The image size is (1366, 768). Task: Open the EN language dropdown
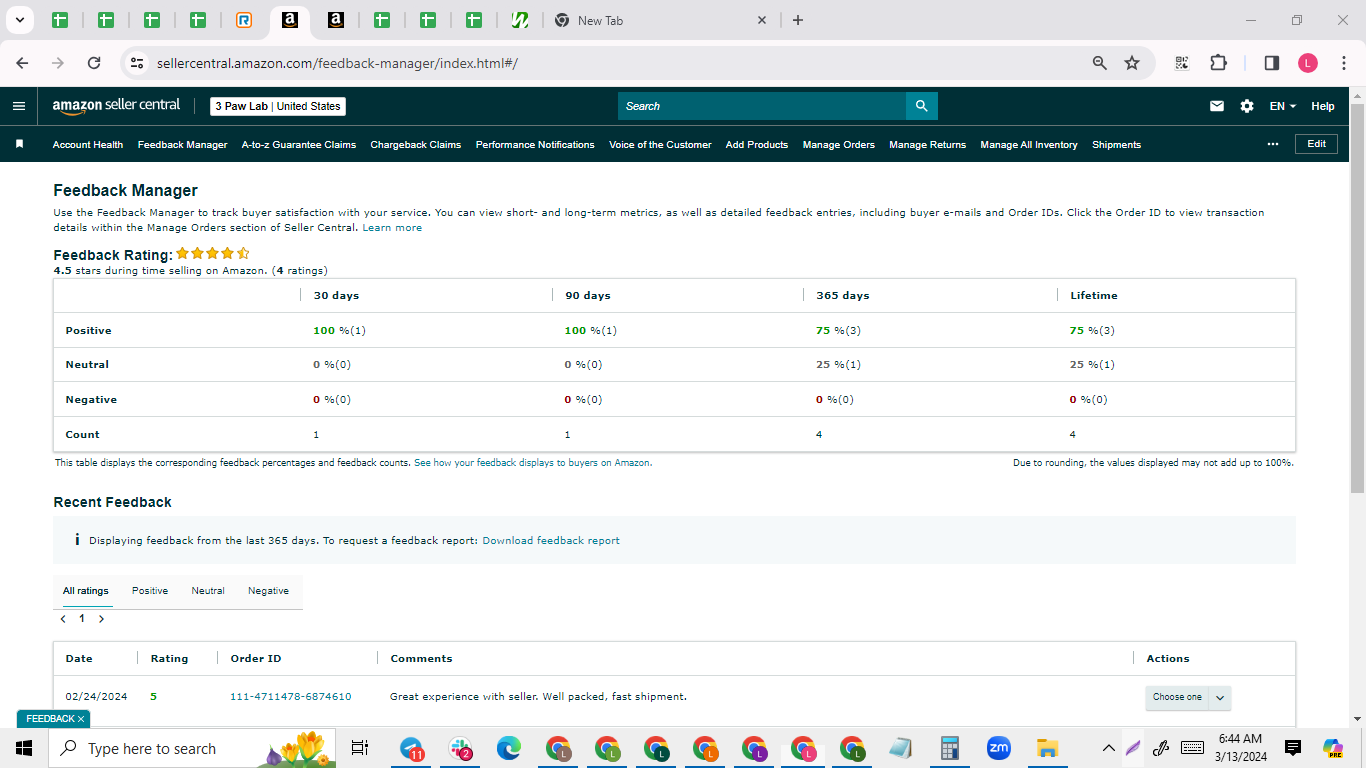(1283, 106)
